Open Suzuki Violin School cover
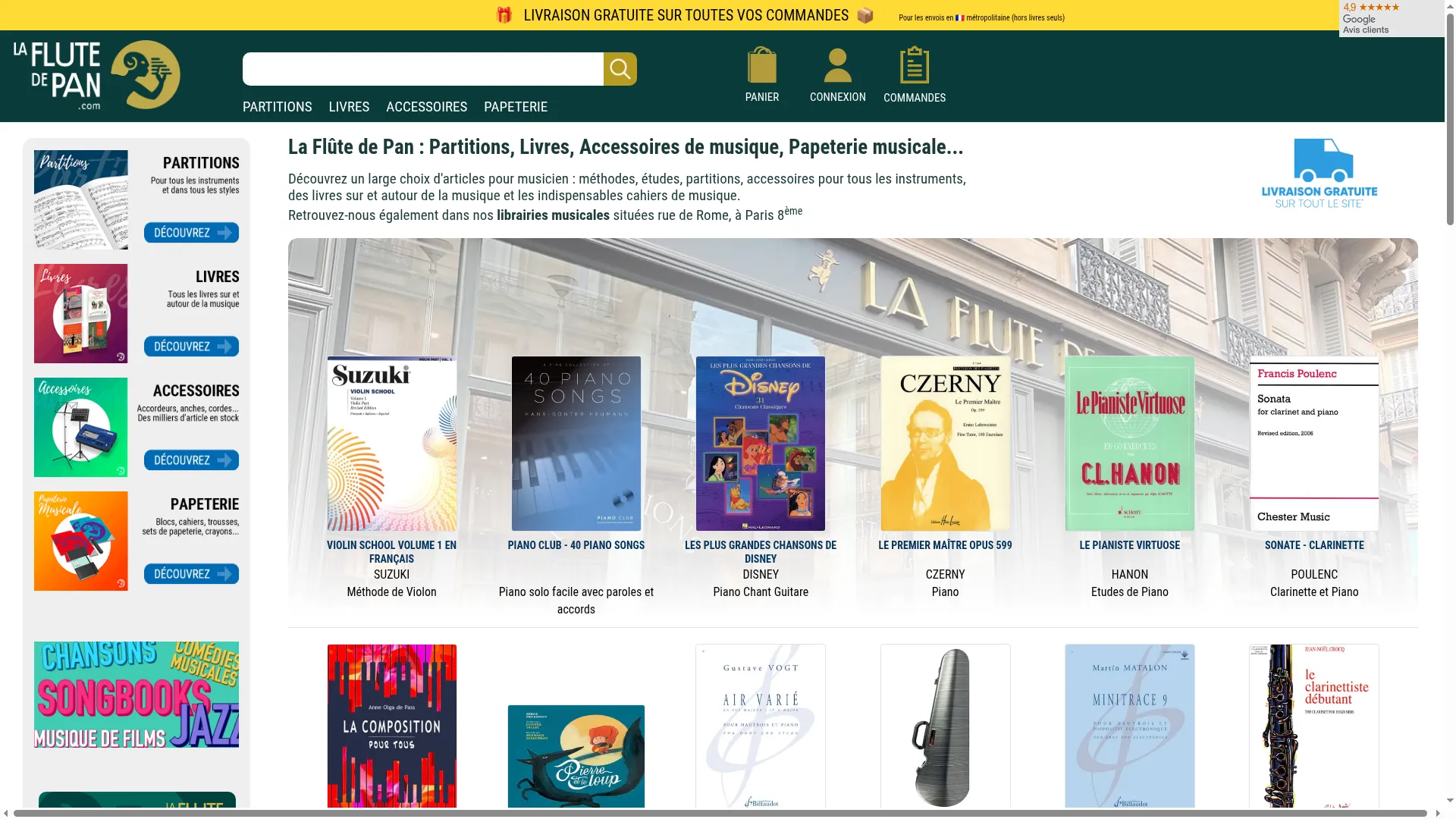The width and height of the screenshot is (1456, 819). 392,444
